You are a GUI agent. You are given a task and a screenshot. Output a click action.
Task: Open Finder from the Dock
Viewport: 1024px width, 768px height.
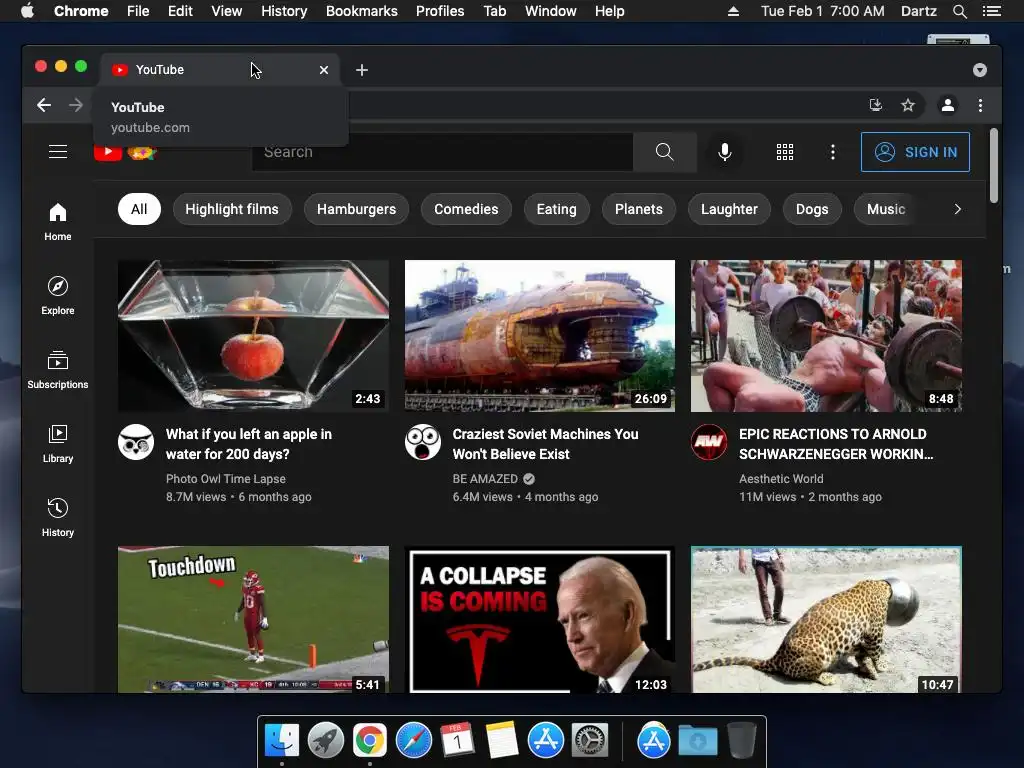(x=282, y=741)
